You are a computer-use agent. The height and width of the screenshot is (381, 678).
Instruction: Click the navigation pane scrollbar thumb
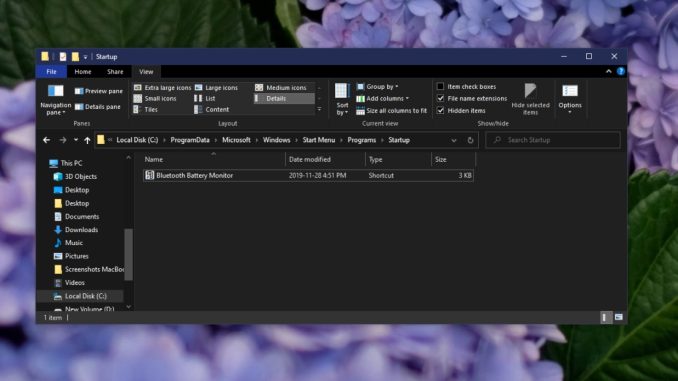[x=128, y=254]
